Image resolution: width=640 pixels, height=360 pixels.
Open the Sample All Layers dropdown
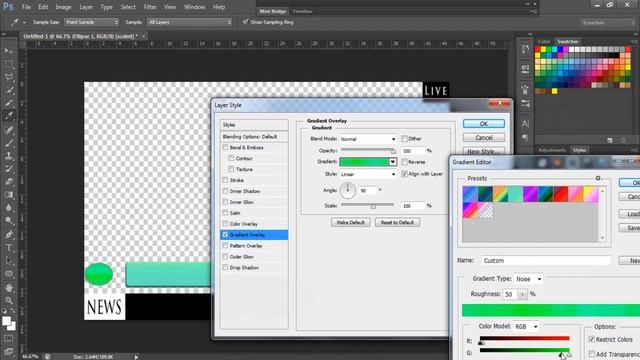tap(189, 22)
